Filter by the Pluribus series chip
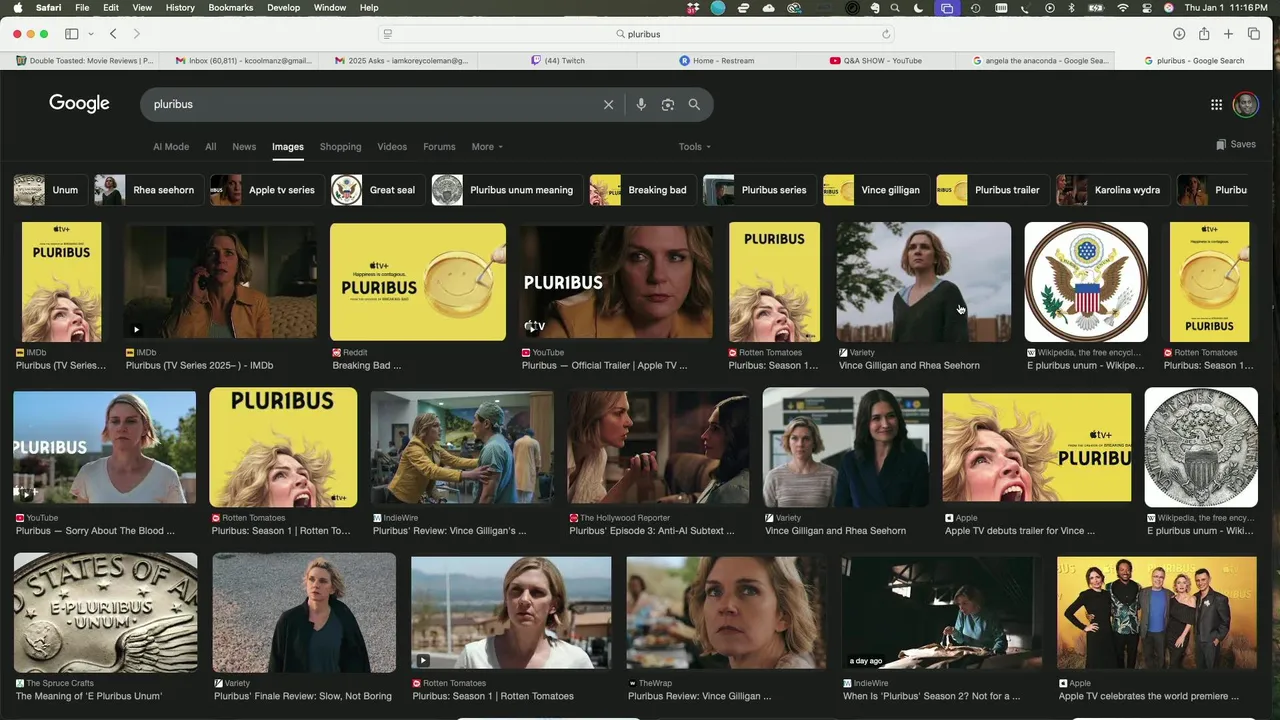The width and height of the screenshot is (1280, 720). pyautogui.click(x=760, y=190)
